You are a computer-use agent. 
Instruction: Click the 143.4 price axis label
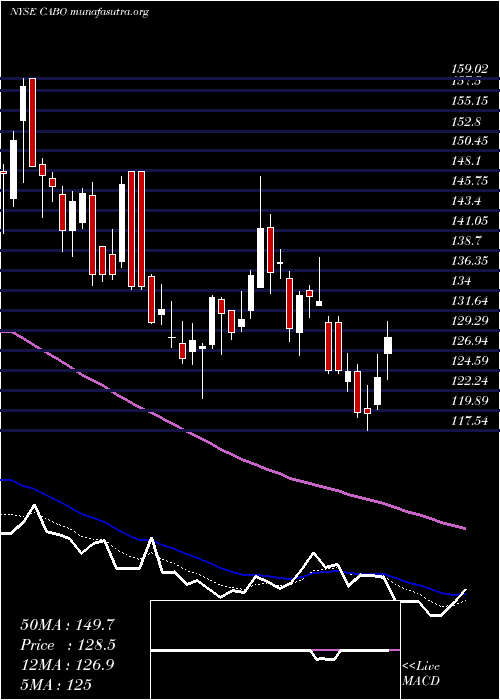coord(465,202)
